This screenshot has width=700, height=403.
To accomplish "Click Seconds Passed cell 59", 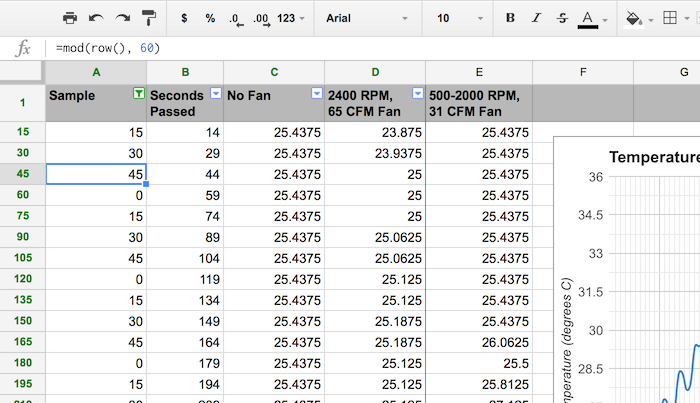I will pyautogui.click(x=185, y=195).
